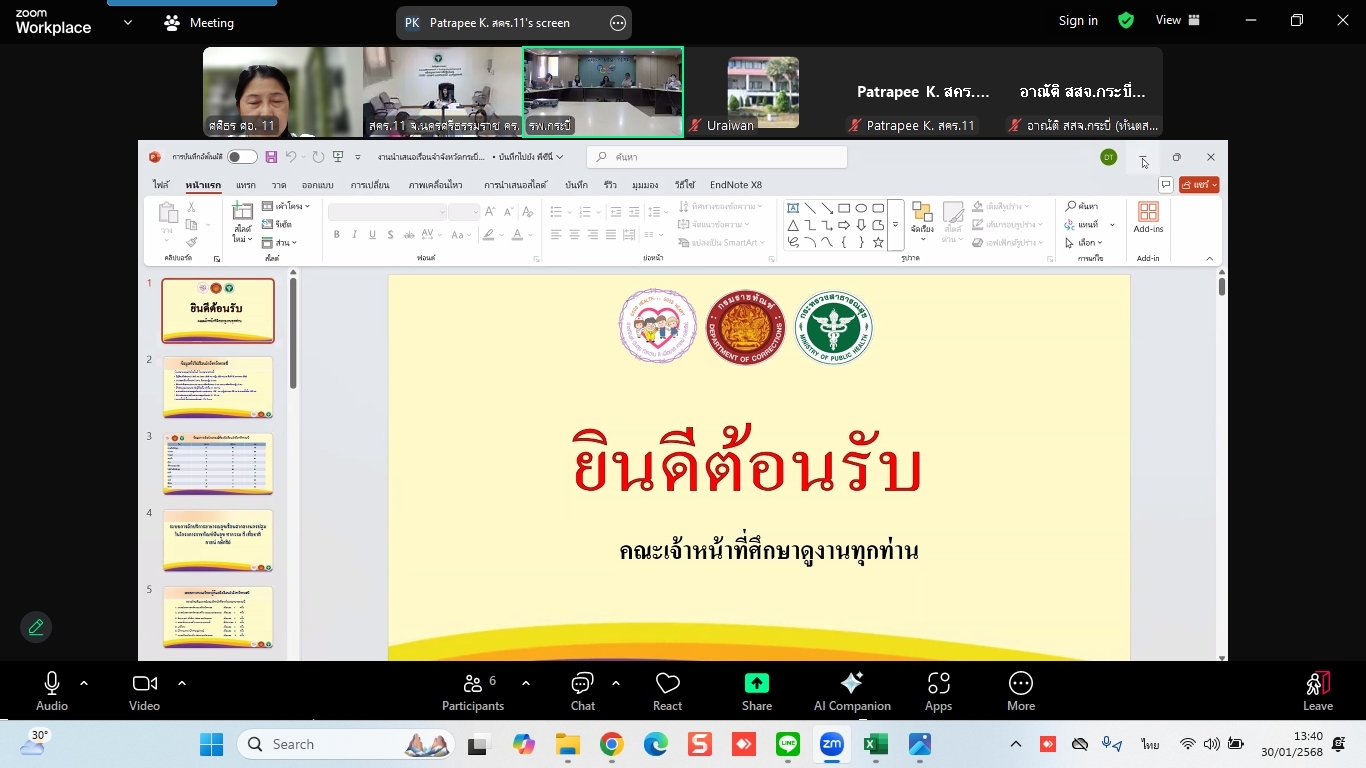
Task: Click the green Share screen button
Action: (757, 691)
